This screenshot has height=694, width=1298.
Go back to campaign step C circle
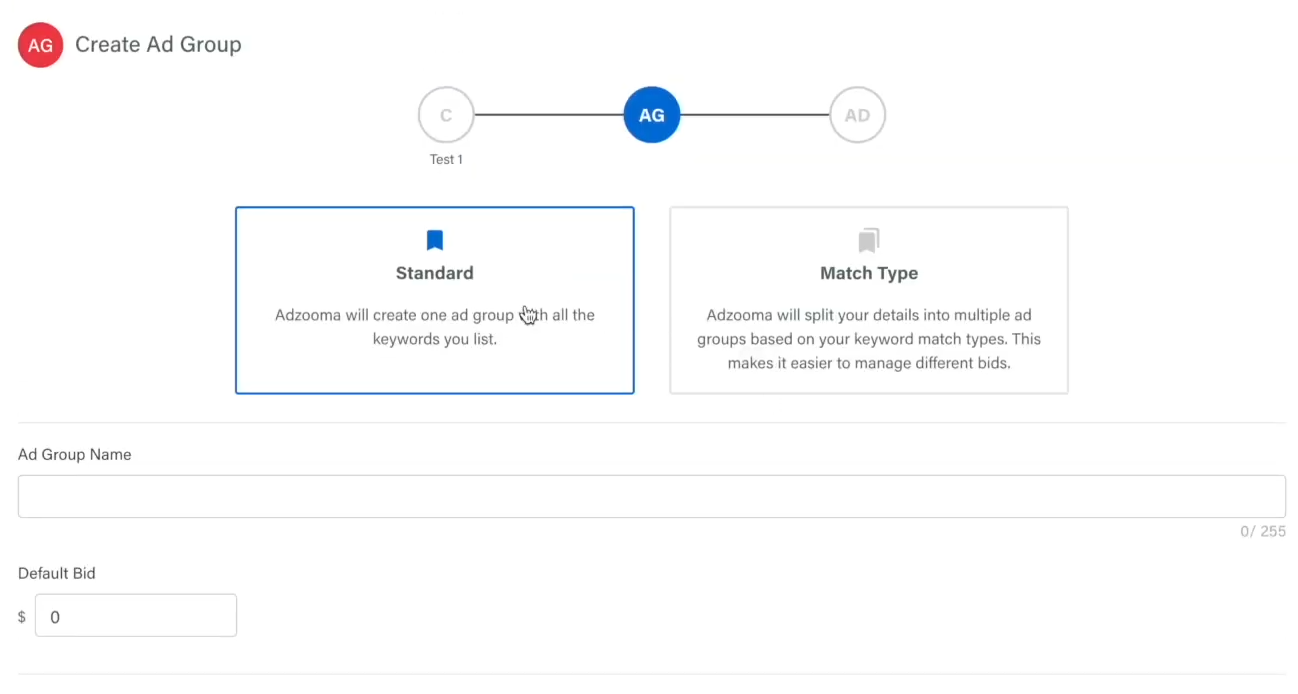point(446,115)
